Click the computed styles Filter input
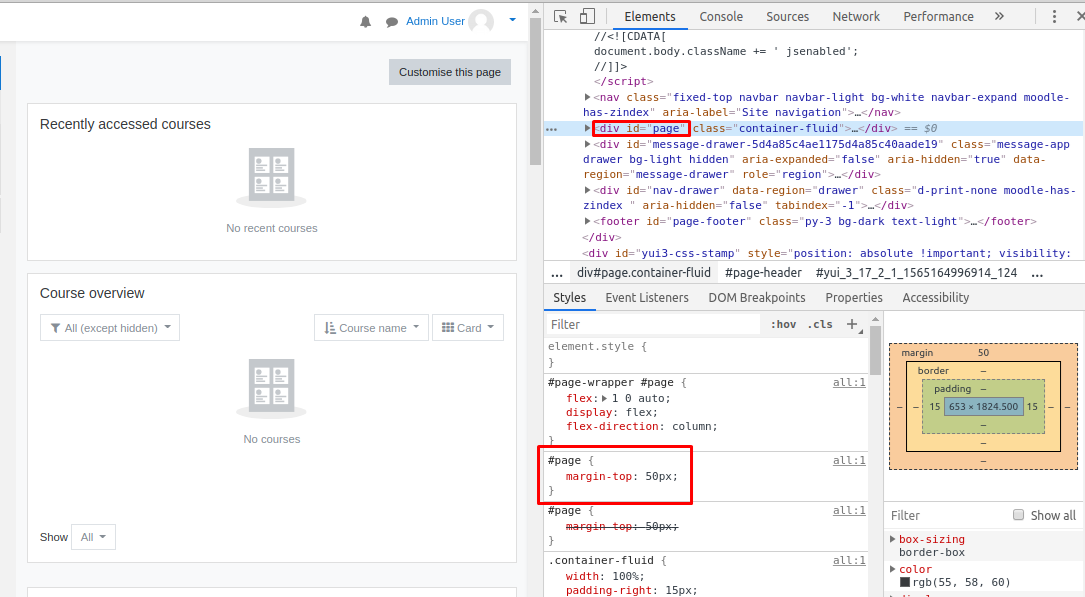Image resolution: width=1085 pixels, height=597 pixels. pyautogui.click(x=948, y=515)
